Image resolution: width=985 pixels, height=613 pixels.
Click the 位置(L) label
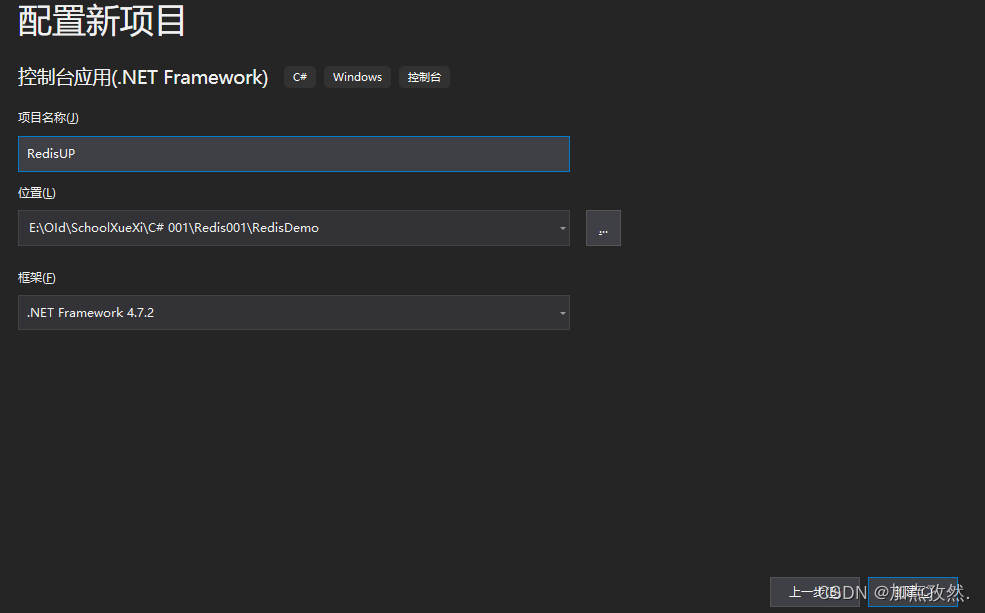pyautogui.click(x=37, y=193)
